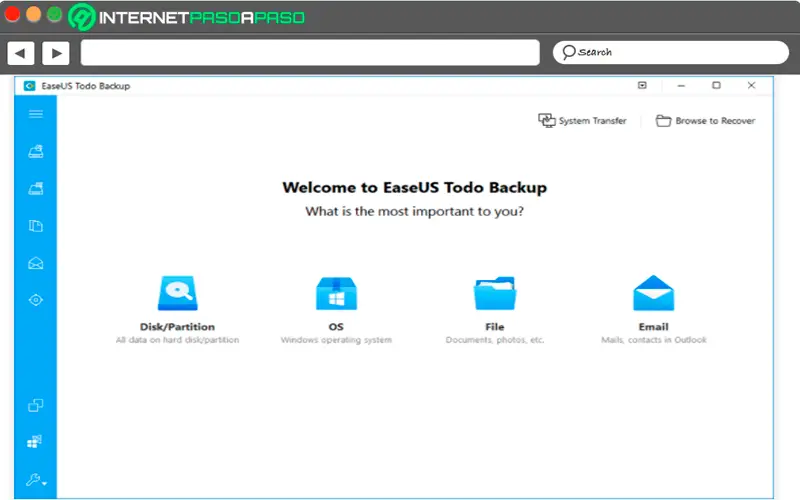Click the OS label text
800x500 pixels.
(336, 327)
